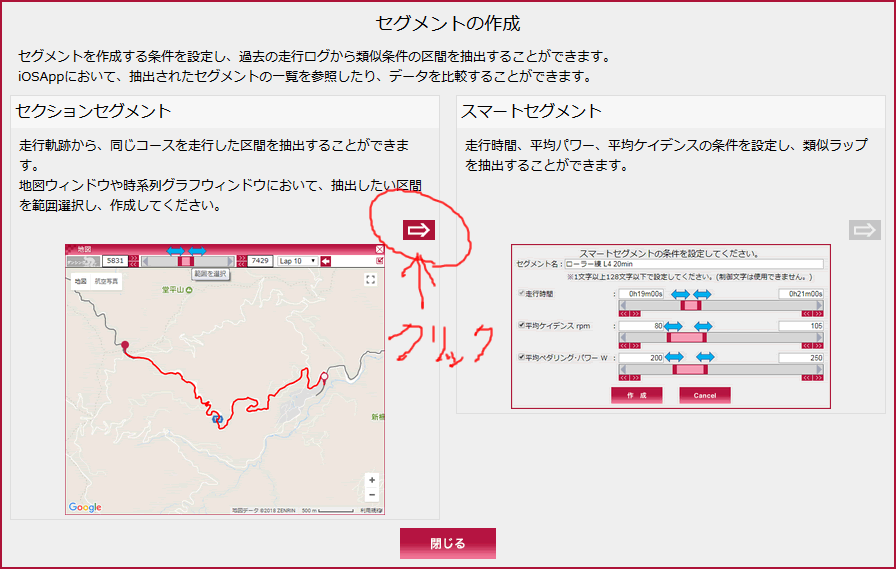Image resolution: width=896 pixels, height=569 pixels.
Task: Click the 閉じる button
Action: [448, 543]
